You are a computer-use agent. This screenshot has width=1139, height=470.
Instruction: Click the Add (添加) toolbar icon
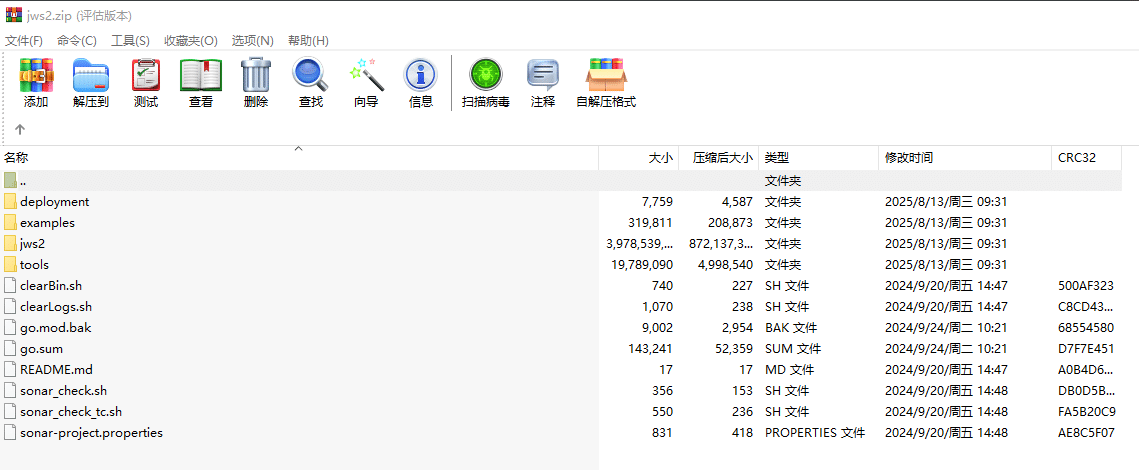[36, 83]
